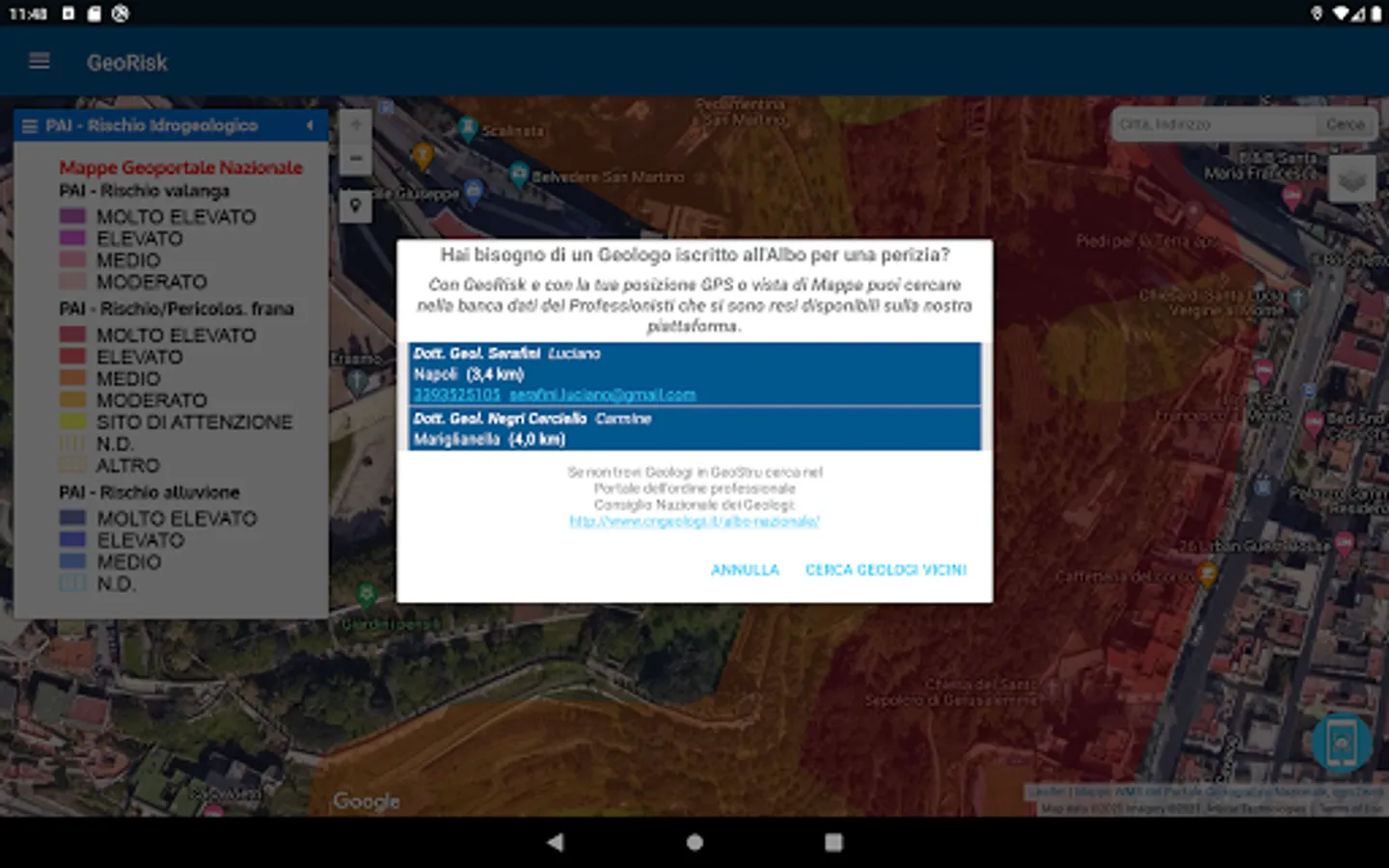
Task: Click the legend list icon beside PAI title
Action: tap(30, 126)
